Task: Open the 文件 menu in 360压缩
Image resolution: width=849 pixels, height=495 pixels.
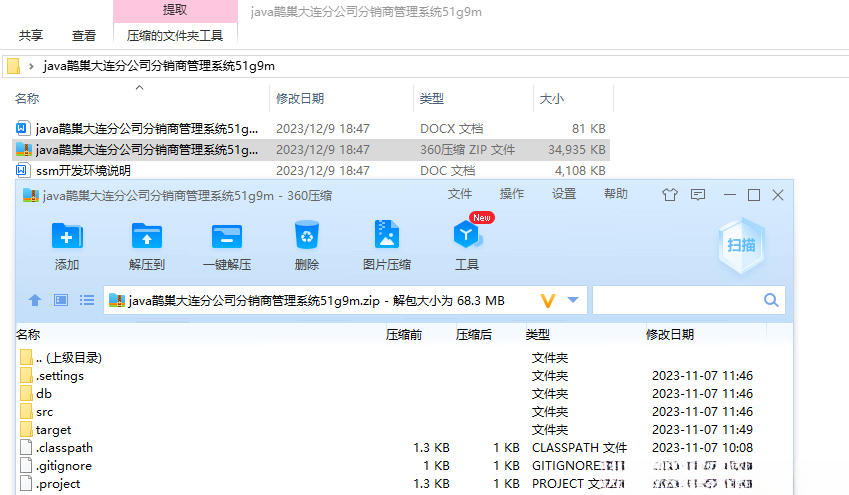Action: [460, 194]
